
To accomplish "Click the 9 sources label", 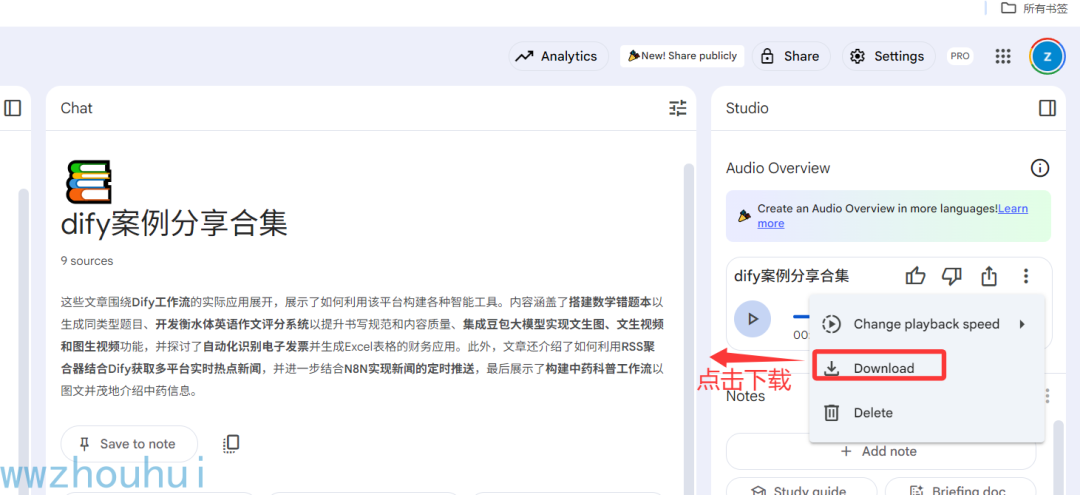I will [87, 261].
